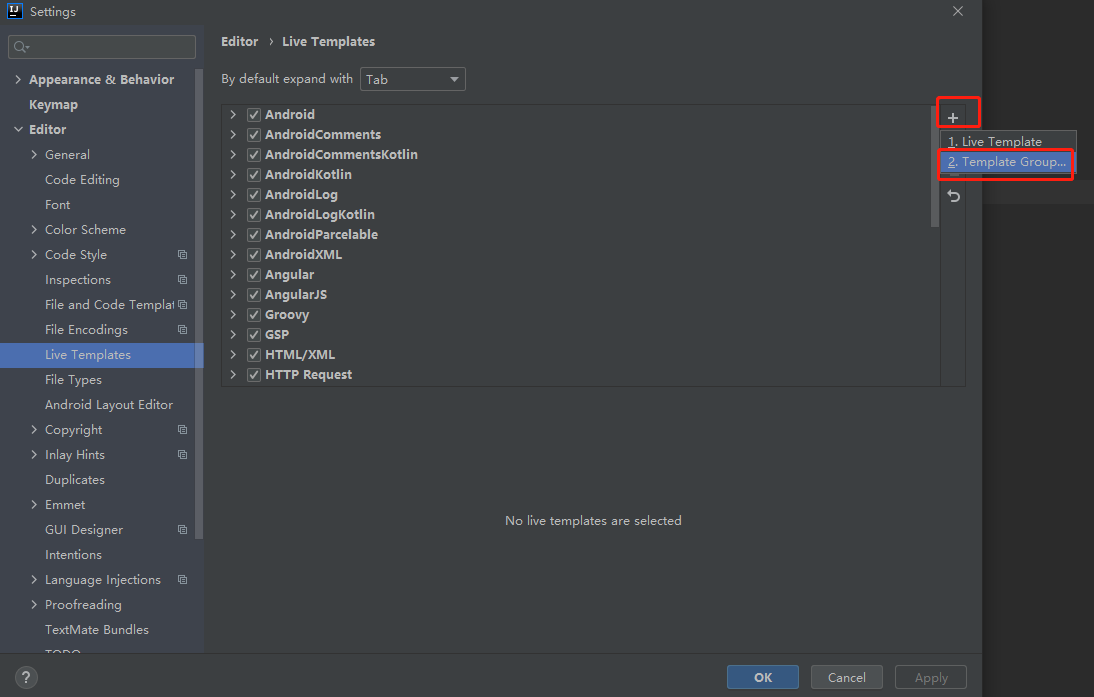Click project-level icon beside Copyright

click(x=182, y=430)
